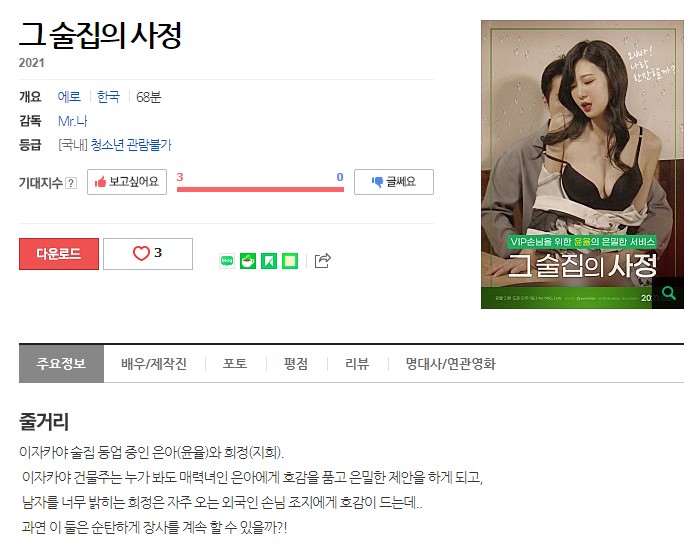Viewport: 696px width, 547px height.
Task: Toggle the heart like button
Action: click(148, 254)
